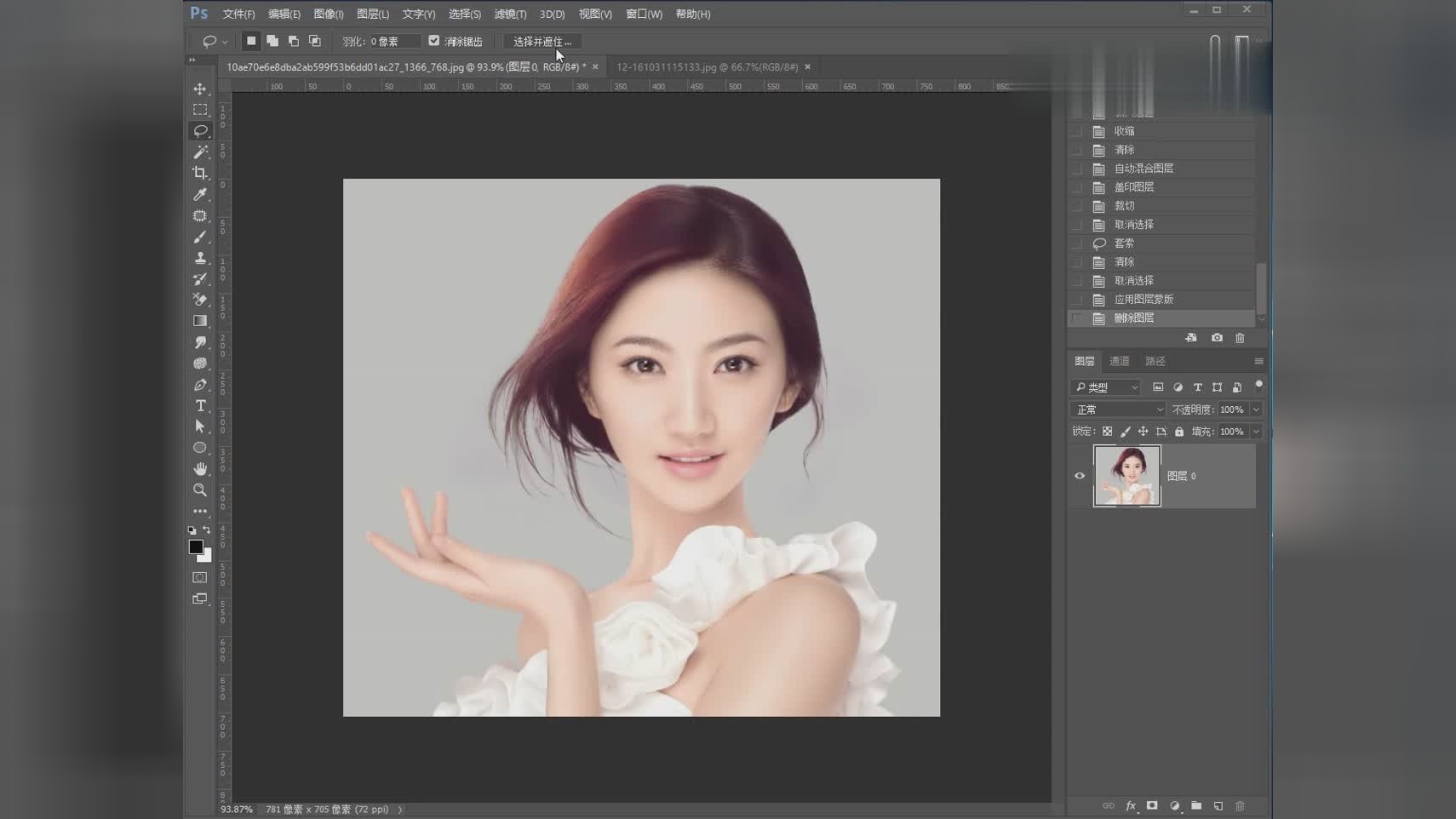Switch to the 路径 tab
Screen dimensions: 1456x819
click(x=1155, y=361)
